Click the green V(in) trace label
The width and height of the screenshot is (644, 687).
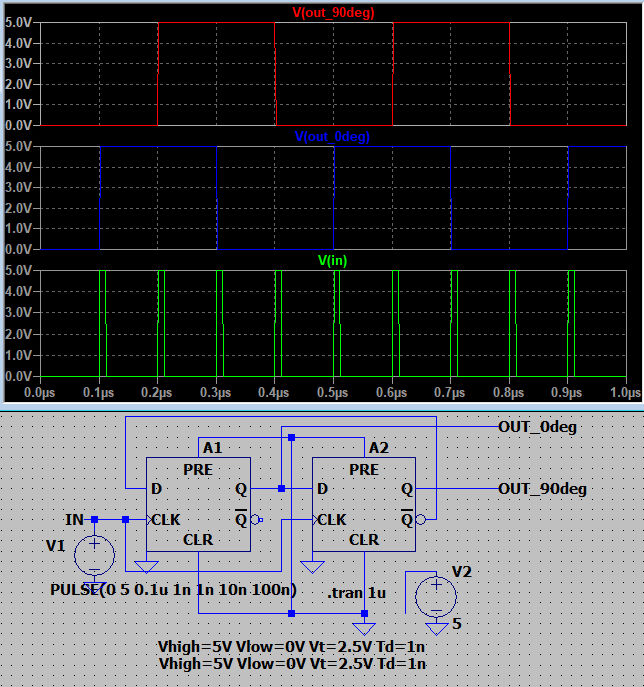(332, 260)
